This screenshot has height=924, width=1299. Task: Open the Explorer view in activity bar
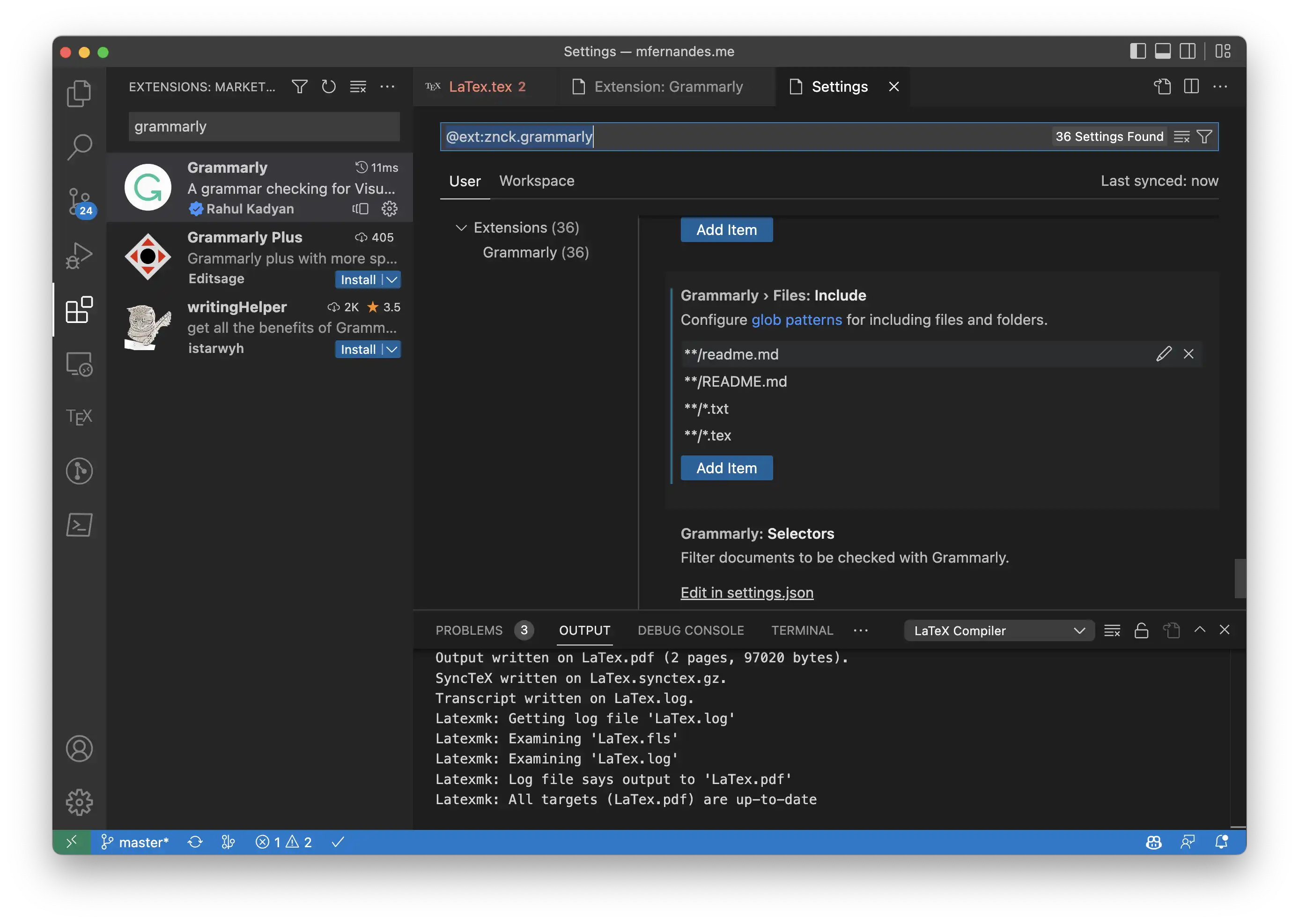pyautogui.click(x=79, y=93)
